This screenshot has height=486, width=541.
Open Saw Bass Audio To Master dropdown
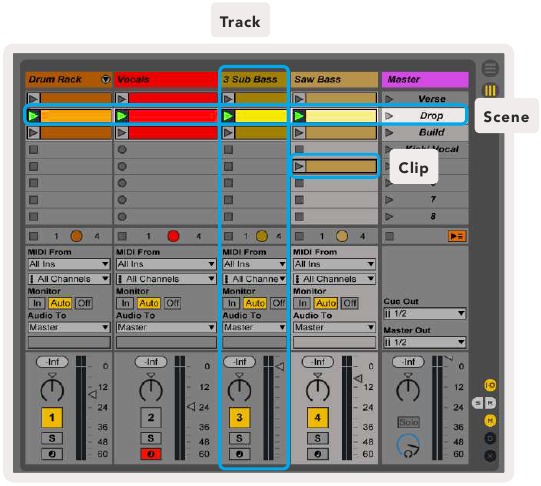[x=334, y=327]
